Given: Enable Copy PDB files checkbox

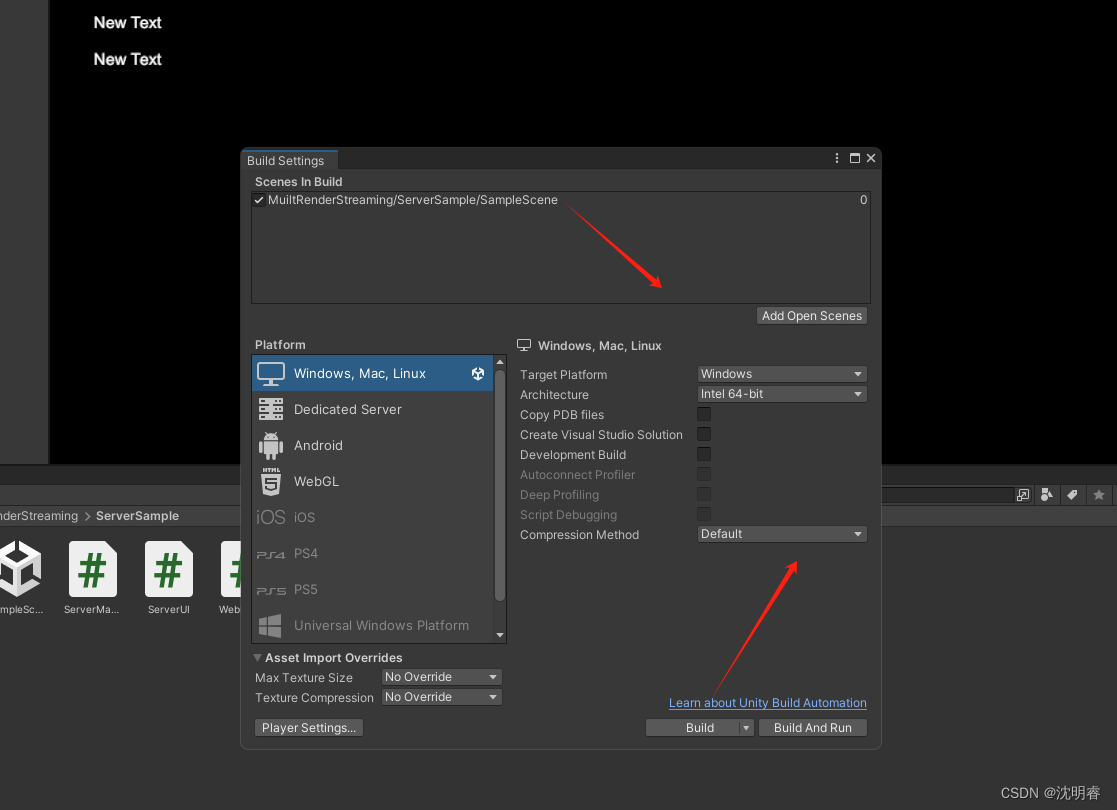Looking at the screenshot, I should [x=704, y=414].
